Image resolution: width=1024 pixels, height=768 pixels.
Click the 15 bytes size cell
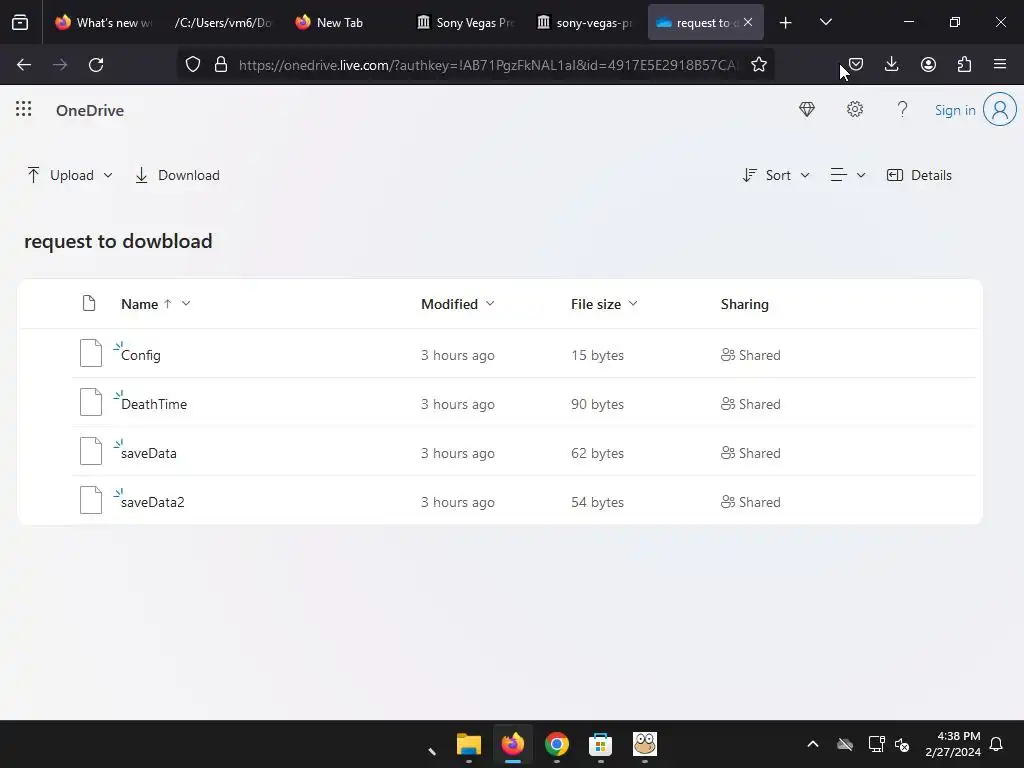tap(598, 355)
